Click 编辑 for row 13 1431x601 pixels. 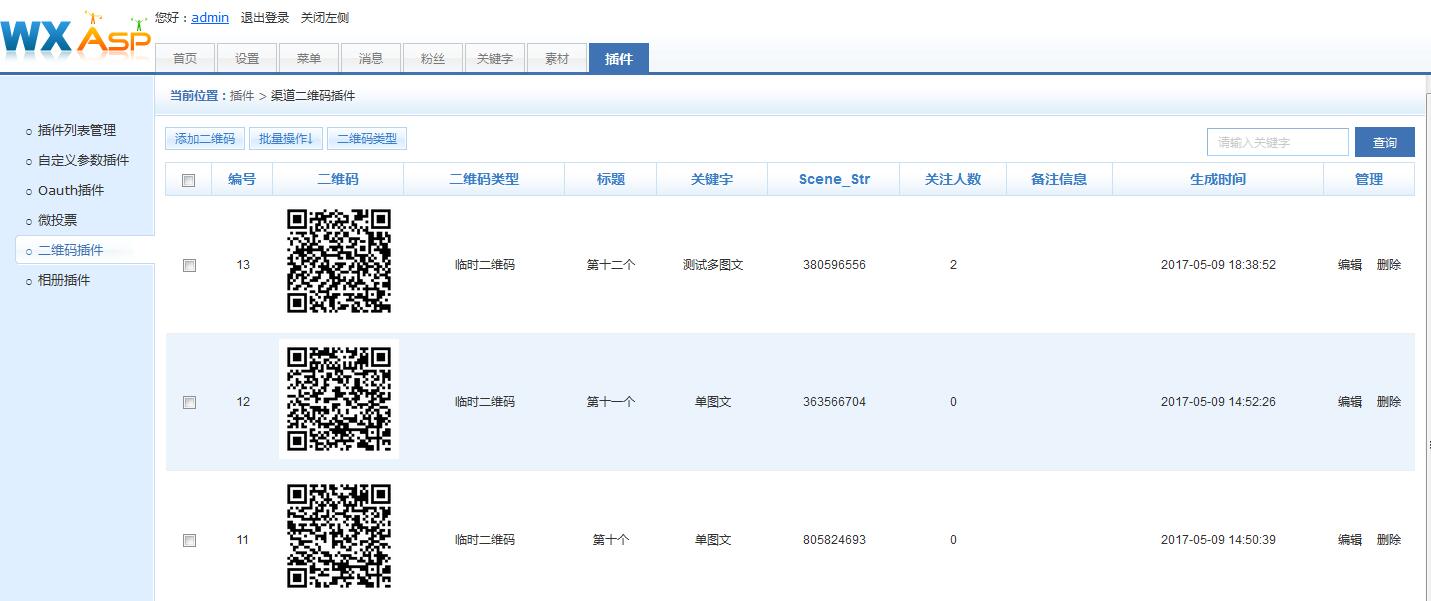(1350, 265)
